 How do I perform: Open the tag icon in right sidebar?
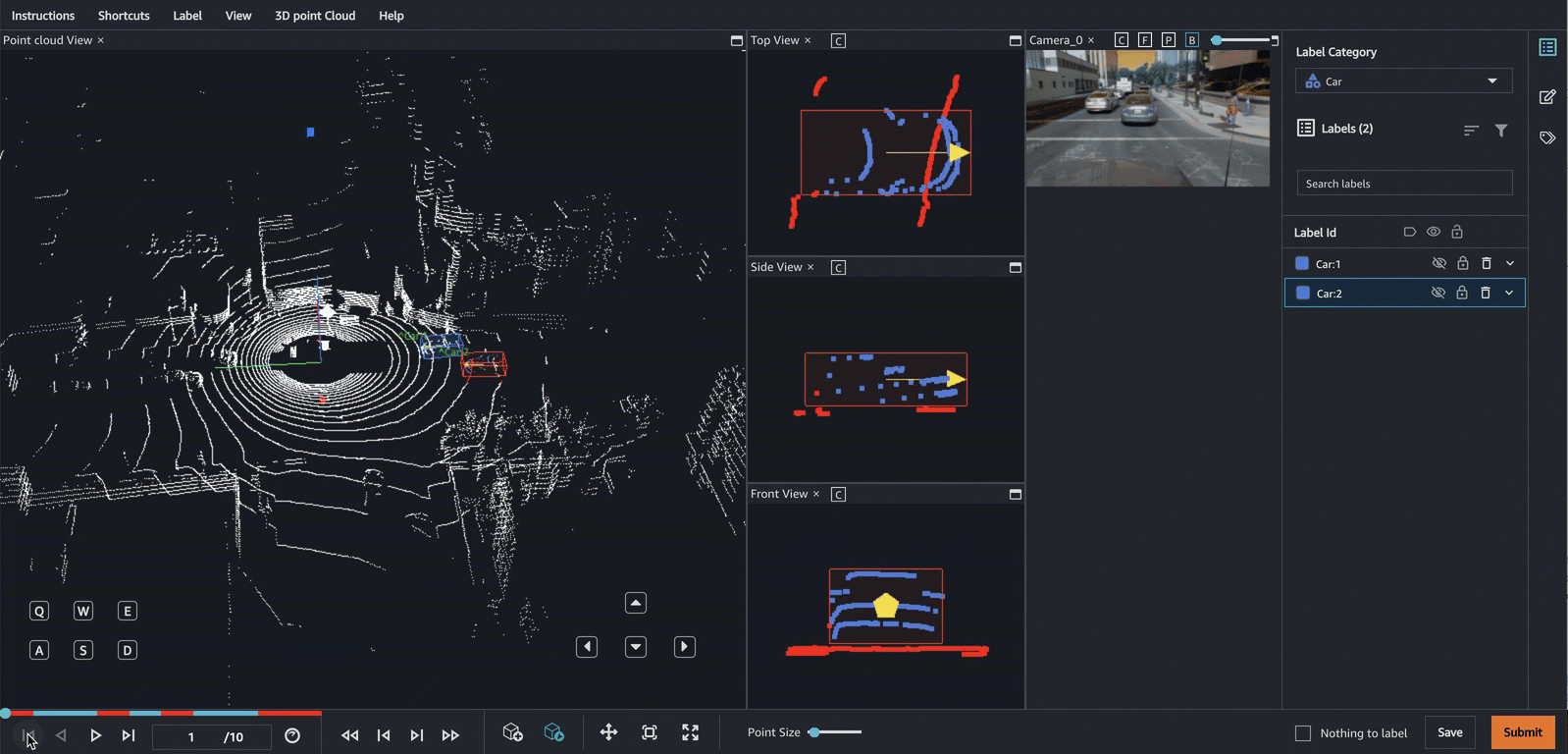coord(1547,138)
